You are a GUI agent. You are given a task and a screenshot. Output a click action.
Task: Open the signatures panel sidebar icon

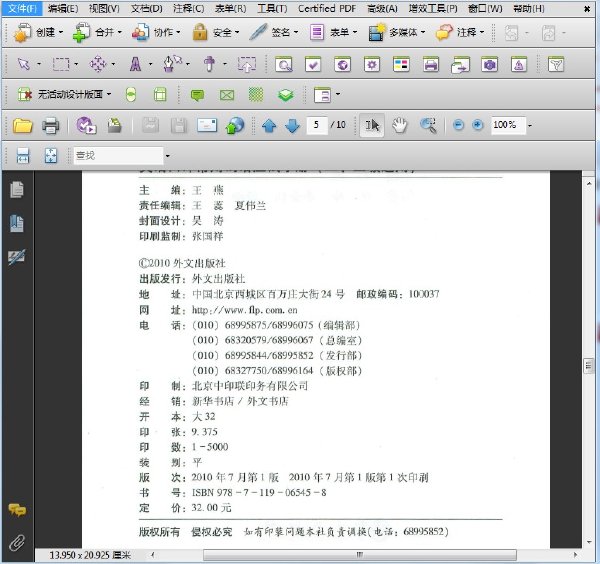tap(16, 257)
